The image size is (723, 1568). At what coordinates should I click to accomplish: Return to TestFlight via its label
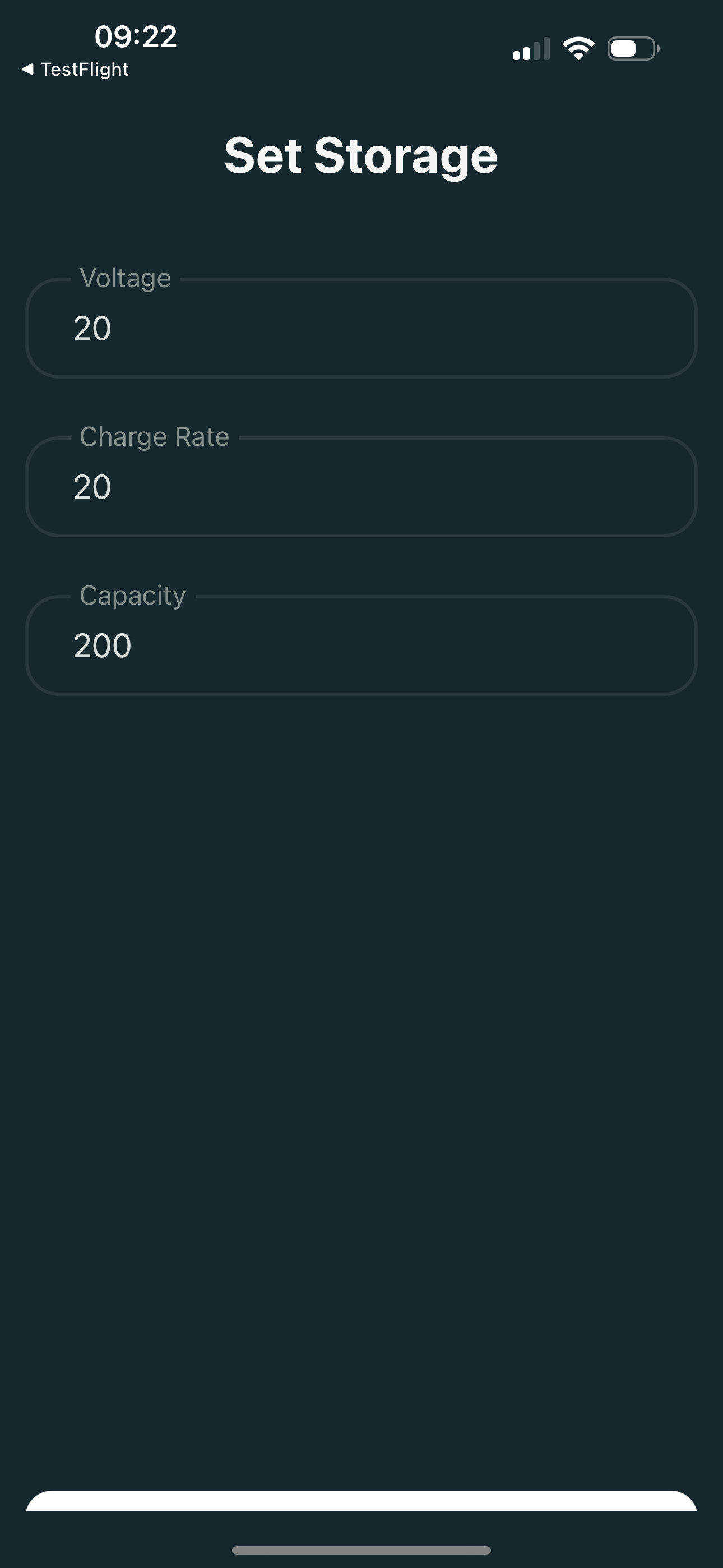[85, 70]
